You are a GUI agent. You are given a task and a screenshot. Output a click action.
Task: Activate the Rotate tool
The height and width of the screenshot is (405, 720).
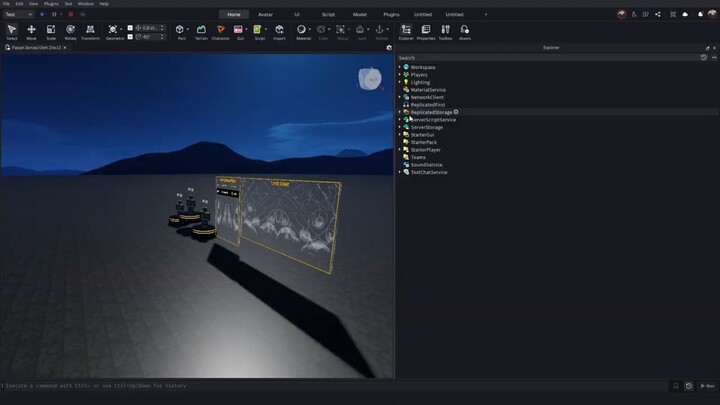[x=70, y=32]
